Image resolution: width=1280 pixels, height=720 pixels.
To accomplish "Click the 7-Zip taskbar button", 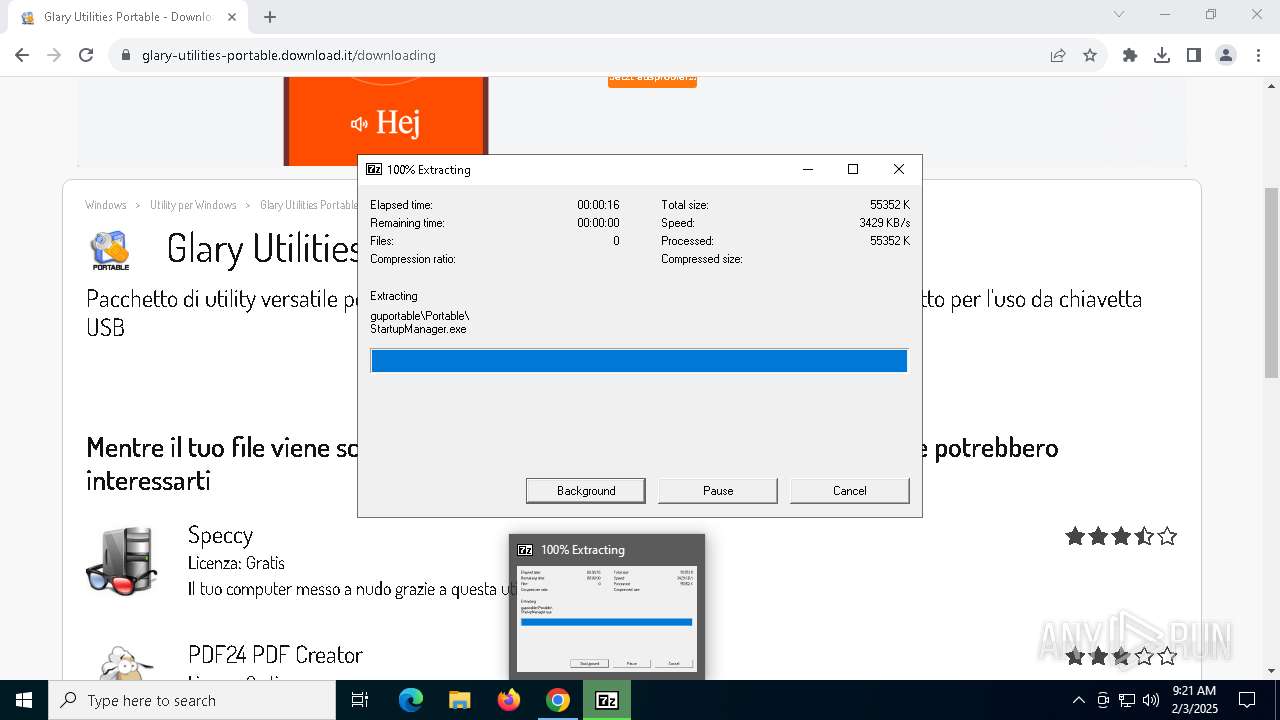I will (607, 700).
